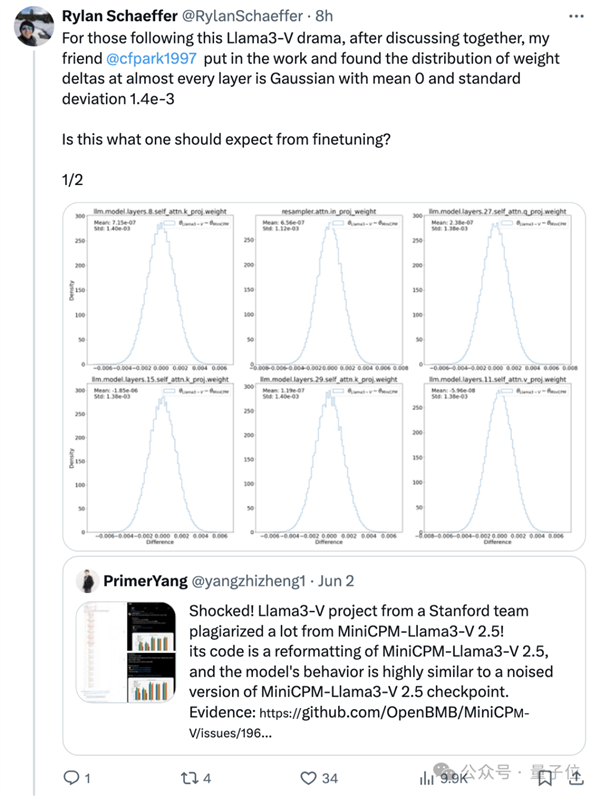Open Rylan Schaeffer's profile avatar
600x796 pixels.
click(34, 26)
